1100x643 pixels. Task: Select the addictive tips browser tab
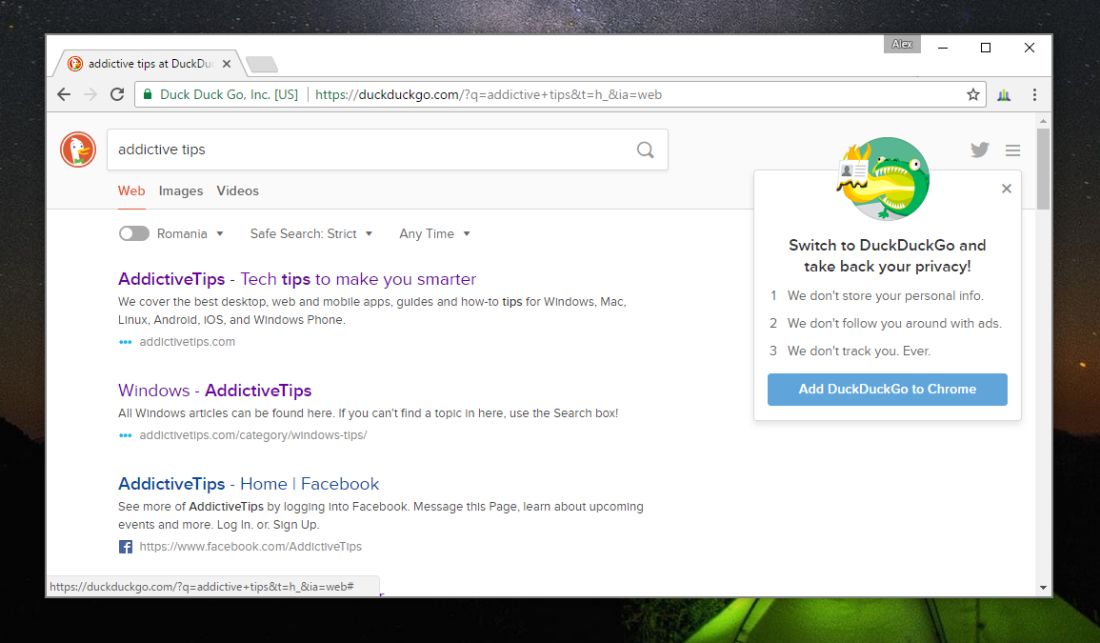149,64
